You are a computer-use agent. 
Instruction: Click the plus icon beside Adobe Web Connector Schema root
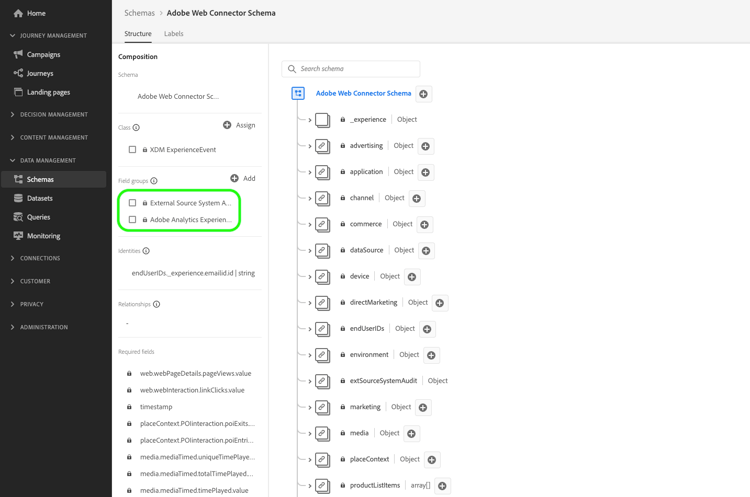(x=423, y=94)
